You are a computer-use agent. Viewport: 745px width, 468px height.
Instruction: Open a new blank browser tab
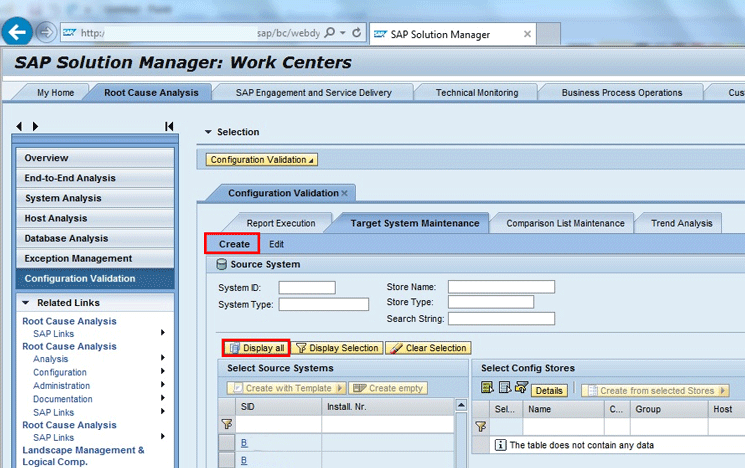548,34
